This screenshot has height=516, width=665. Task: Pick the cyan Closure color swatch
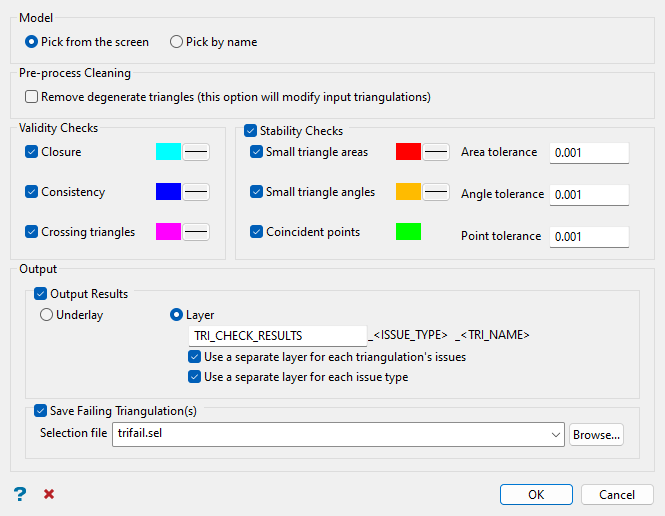pos(168,152)
